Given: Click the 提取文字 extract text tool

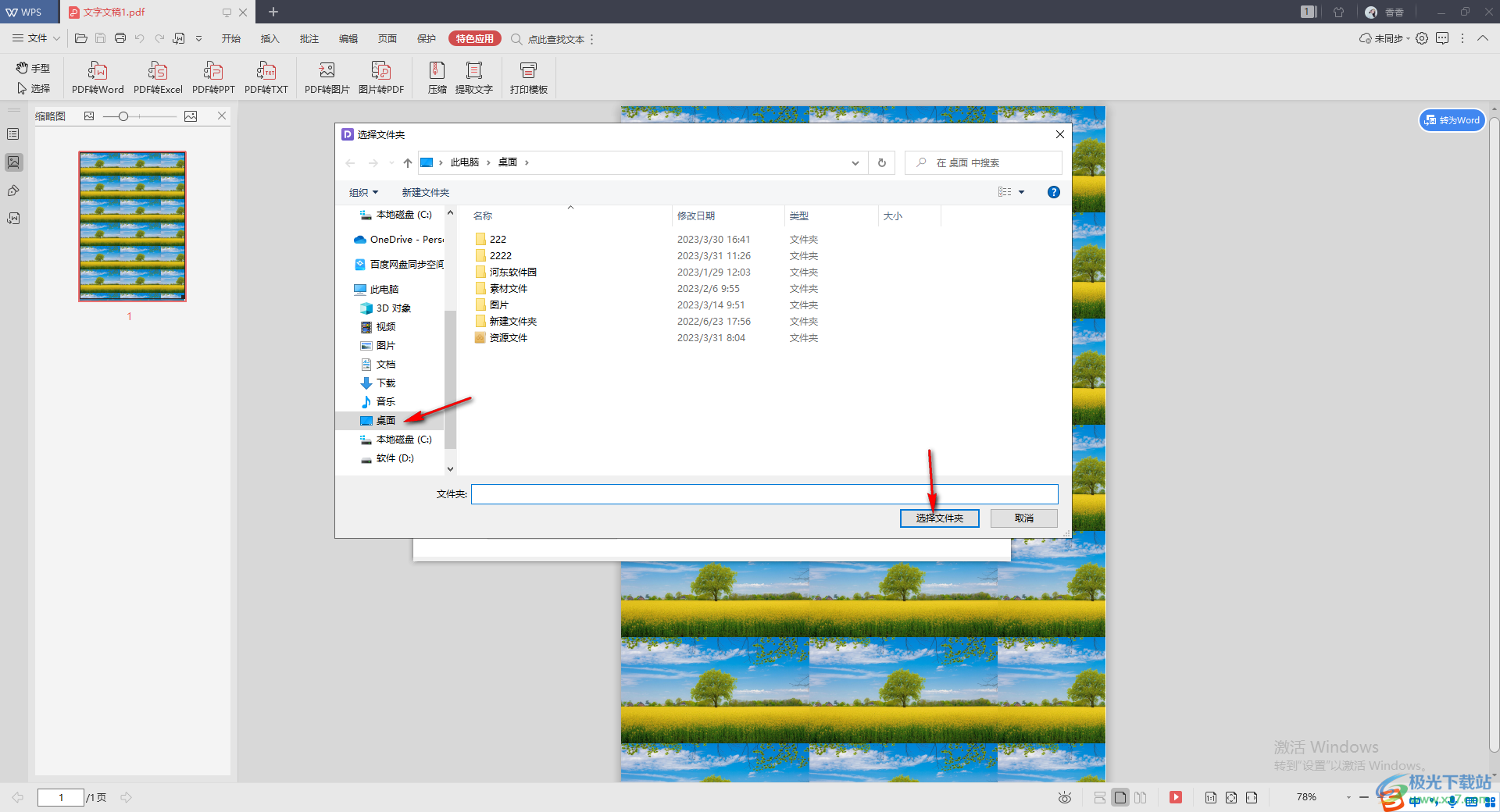Looking at the screenshot, I should pos(474,78).
